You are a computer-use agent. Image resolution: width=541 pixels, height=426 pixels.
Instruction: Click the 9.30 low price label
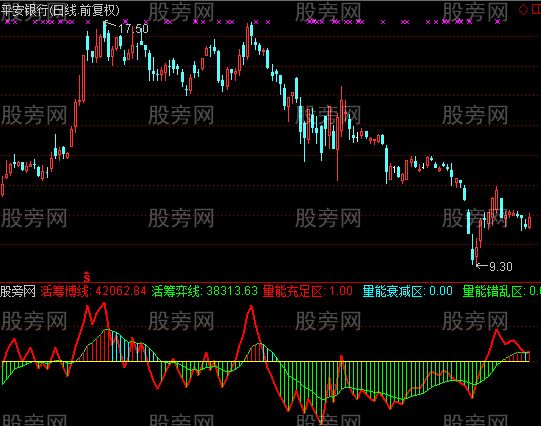pyautogui.click(x=501, y=267)
